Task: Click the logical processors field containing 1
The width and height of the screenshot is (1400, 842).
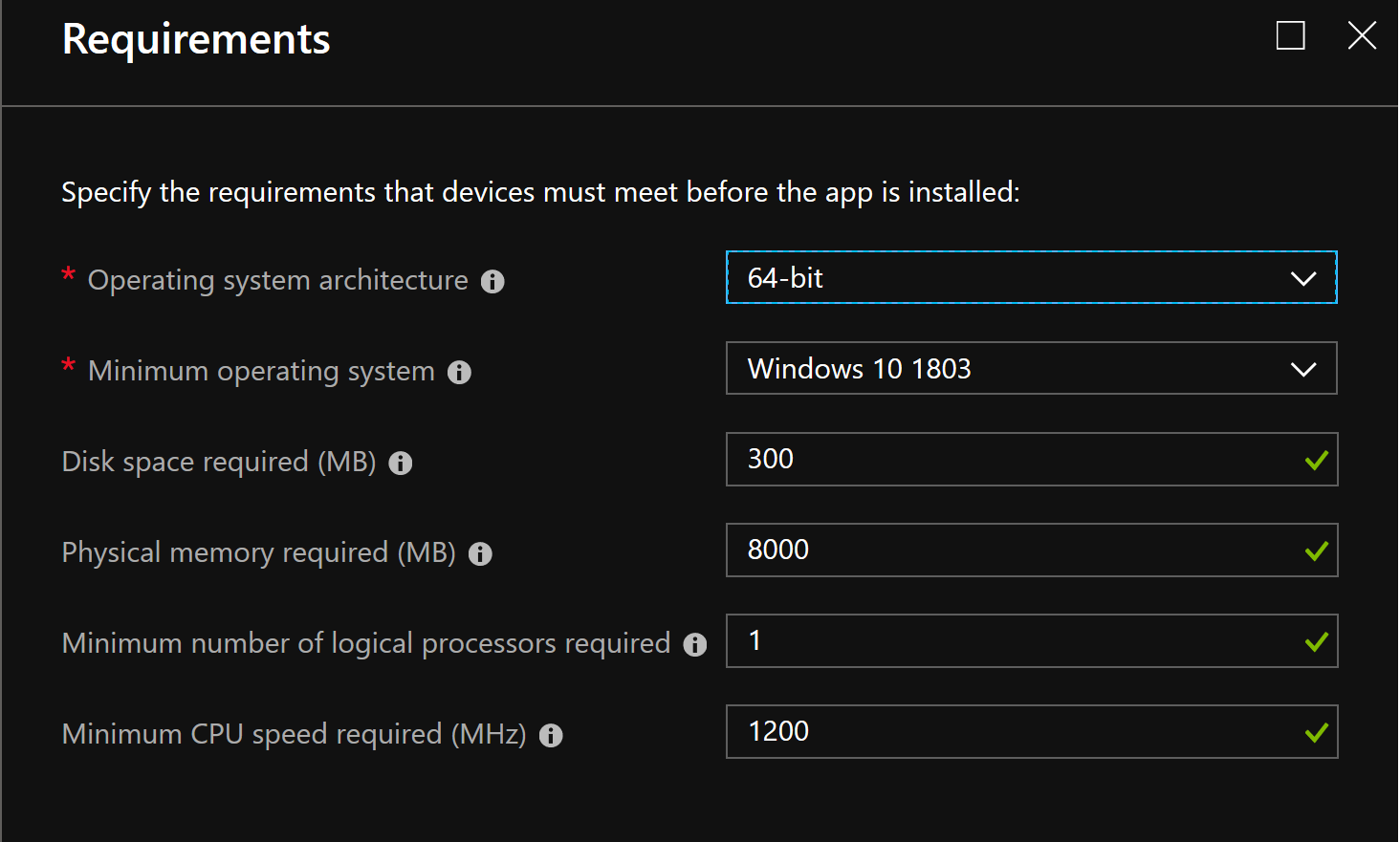Action: point(1032,640)
